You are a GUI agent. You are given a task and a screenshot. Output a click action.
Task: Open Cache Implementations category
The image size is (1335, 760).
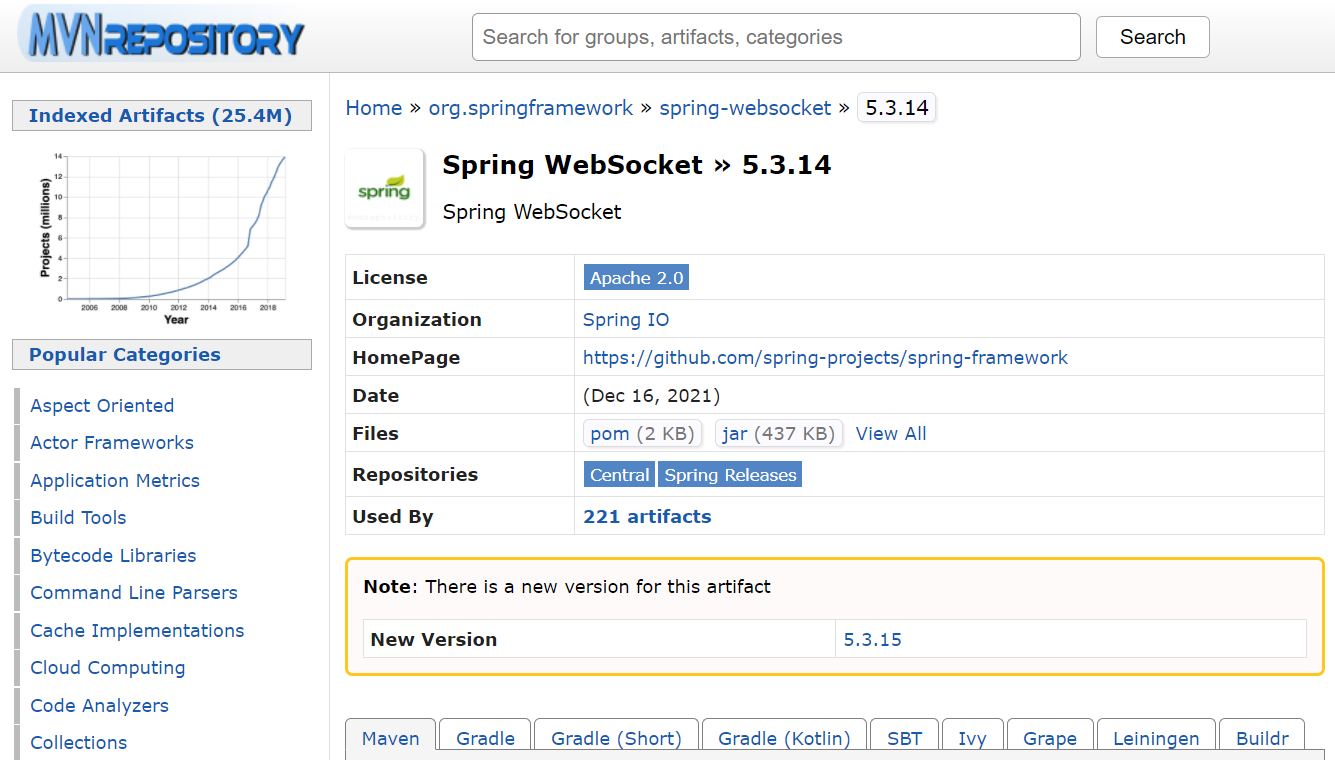pyautogui.click(x=137, y=631)
